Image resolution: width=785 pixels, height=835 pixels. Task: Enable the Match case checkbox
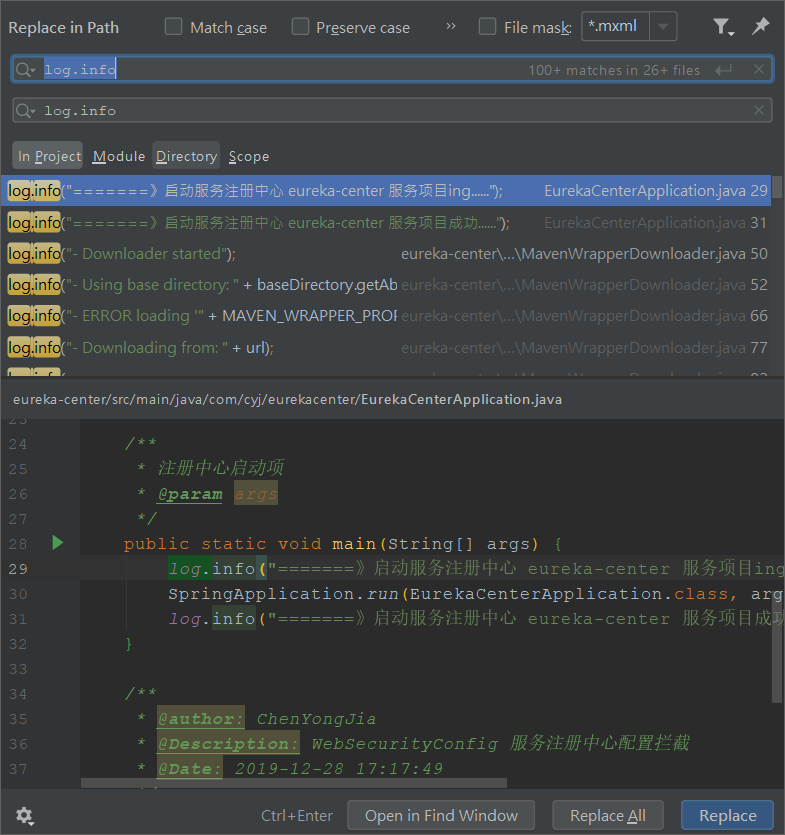[173, 27]
